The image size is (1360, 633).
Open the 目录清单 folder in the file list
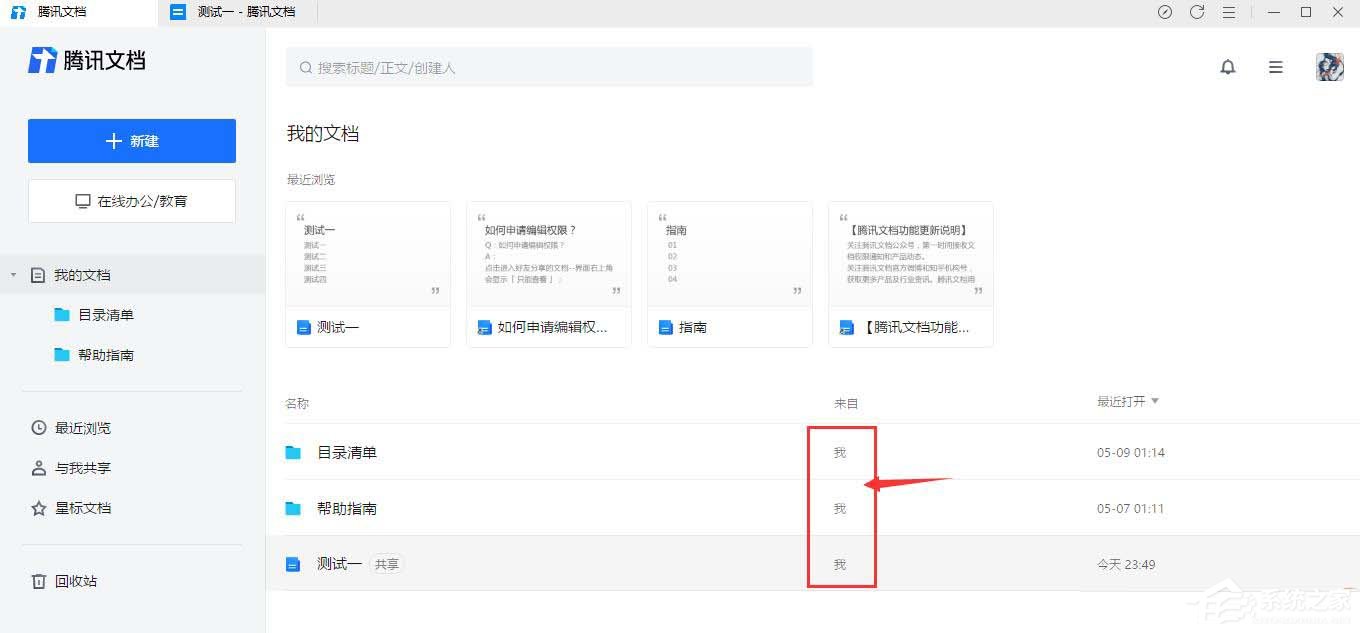click(348, 452)
